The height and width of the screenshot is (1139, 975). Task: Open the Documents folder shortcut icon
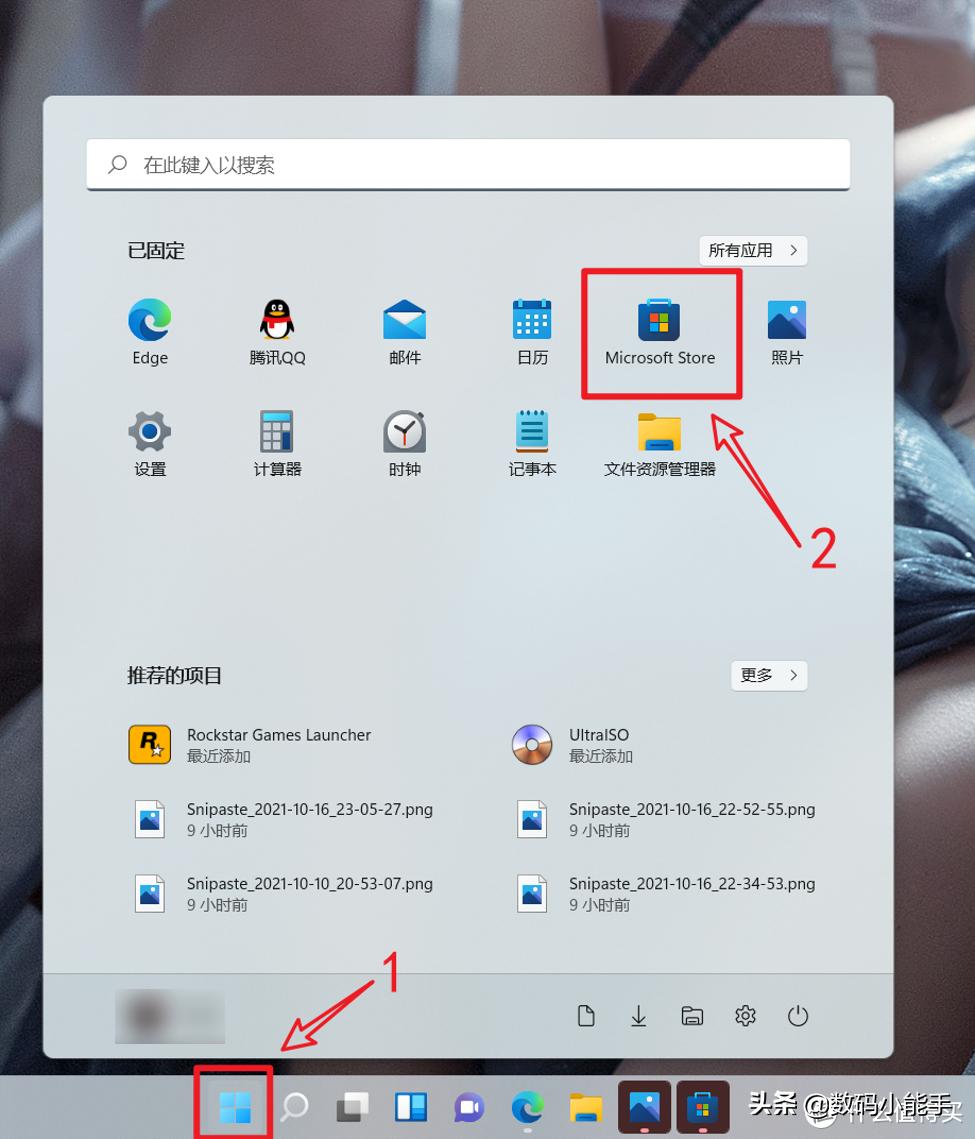586,1016
